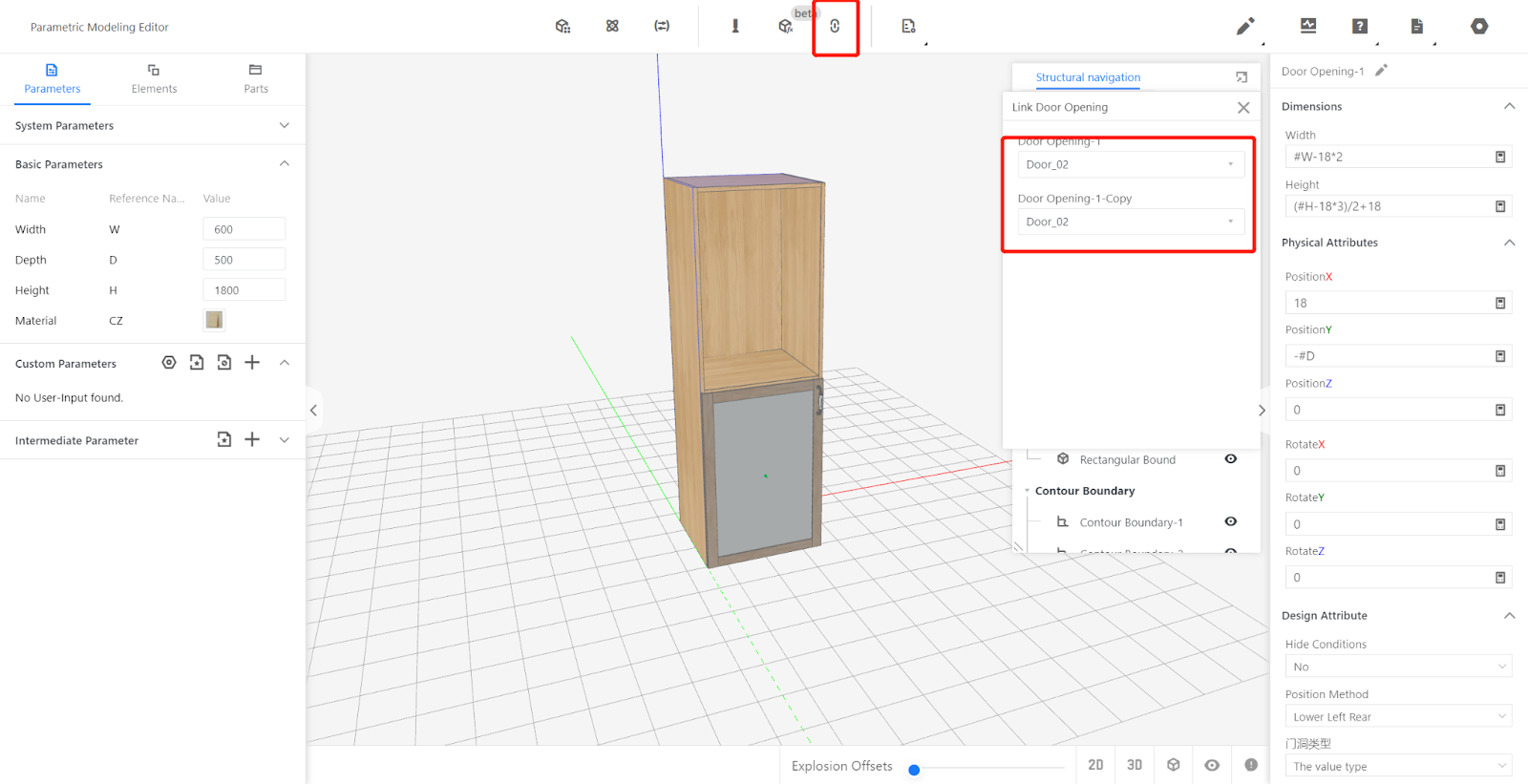Viewport: 1528px width, 784px height.
Task: Switch to 3D view mode
Action: pos(1135,765)
